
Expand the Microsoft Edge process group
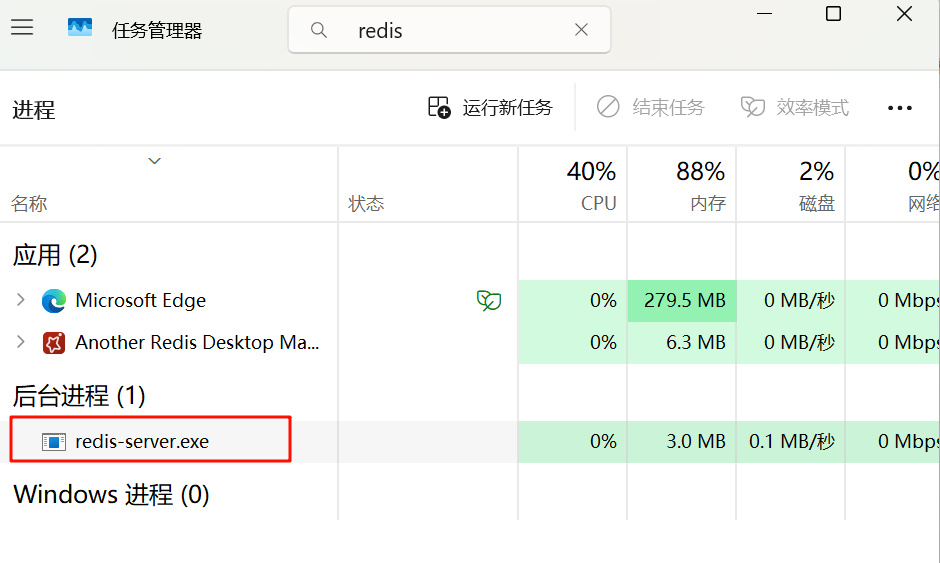pos(20,300)
